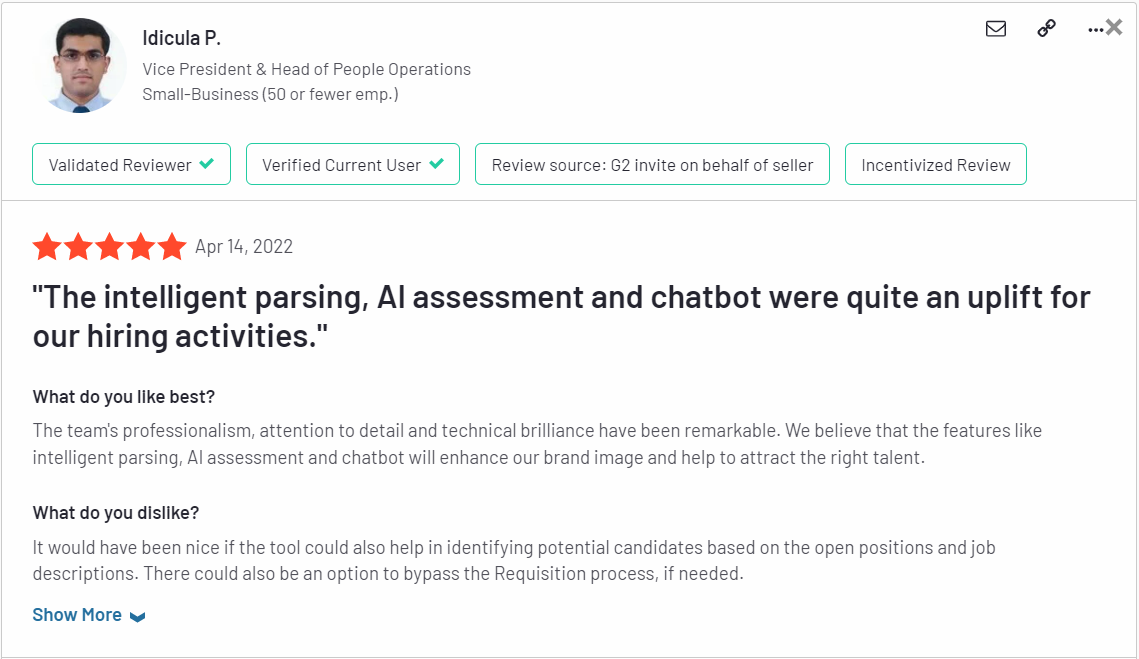
Task: Click the third rating star
Action: point(110,246)
